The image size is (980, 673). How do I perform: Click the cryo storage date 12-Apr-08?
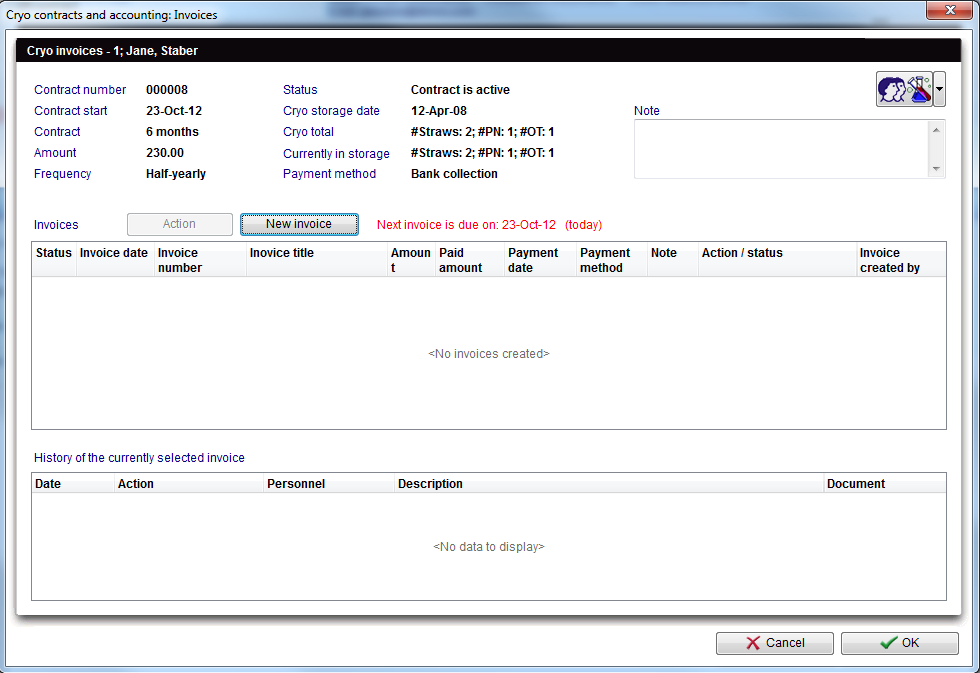439,111
